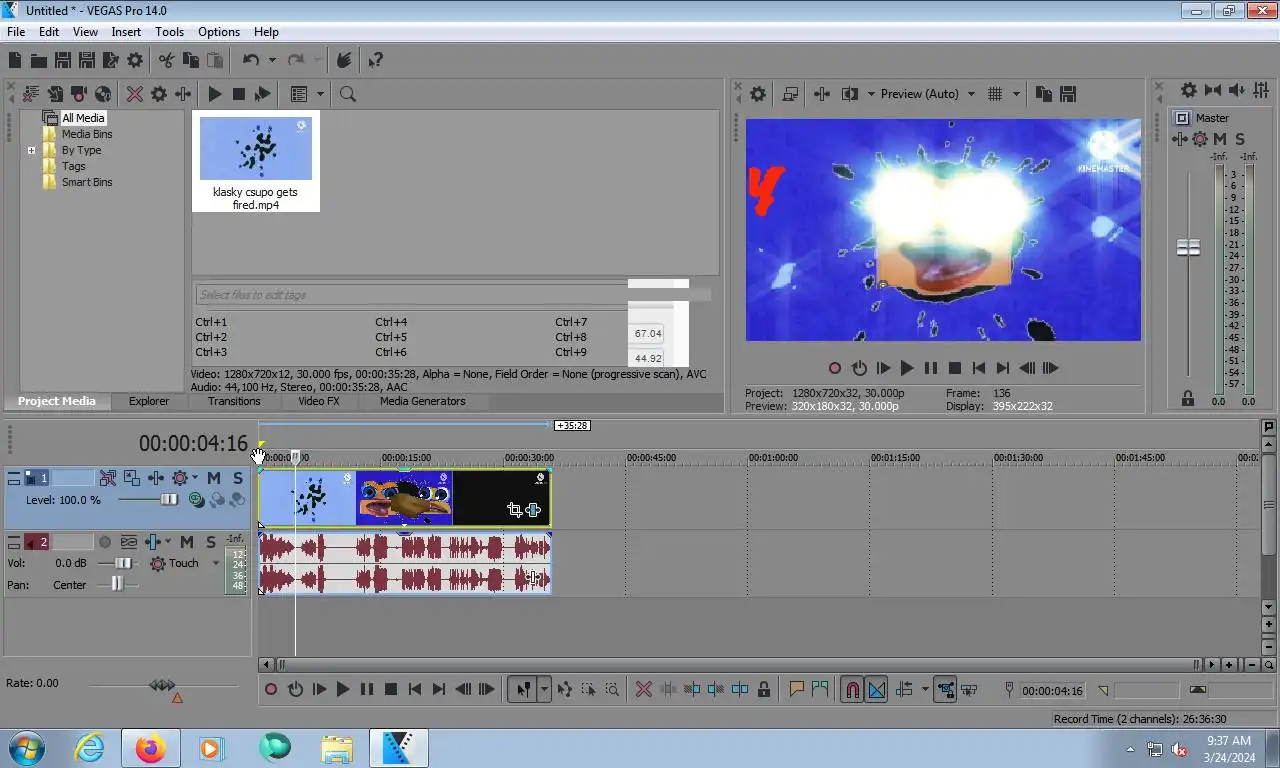
Task: Select the All Media tree item
Action: click(83, 118)
